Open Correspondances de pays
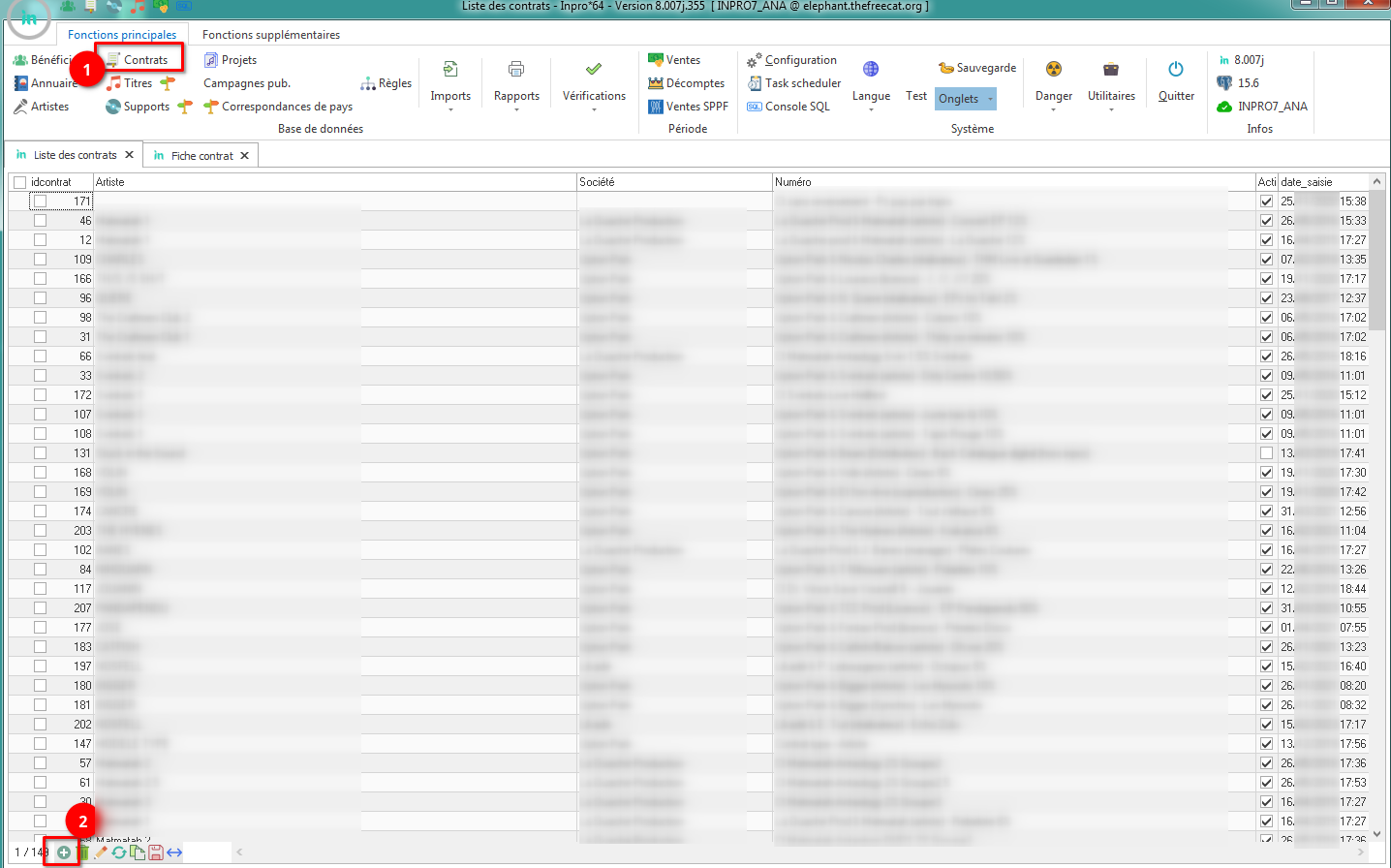1391x868 pixels. click(278, 107)
